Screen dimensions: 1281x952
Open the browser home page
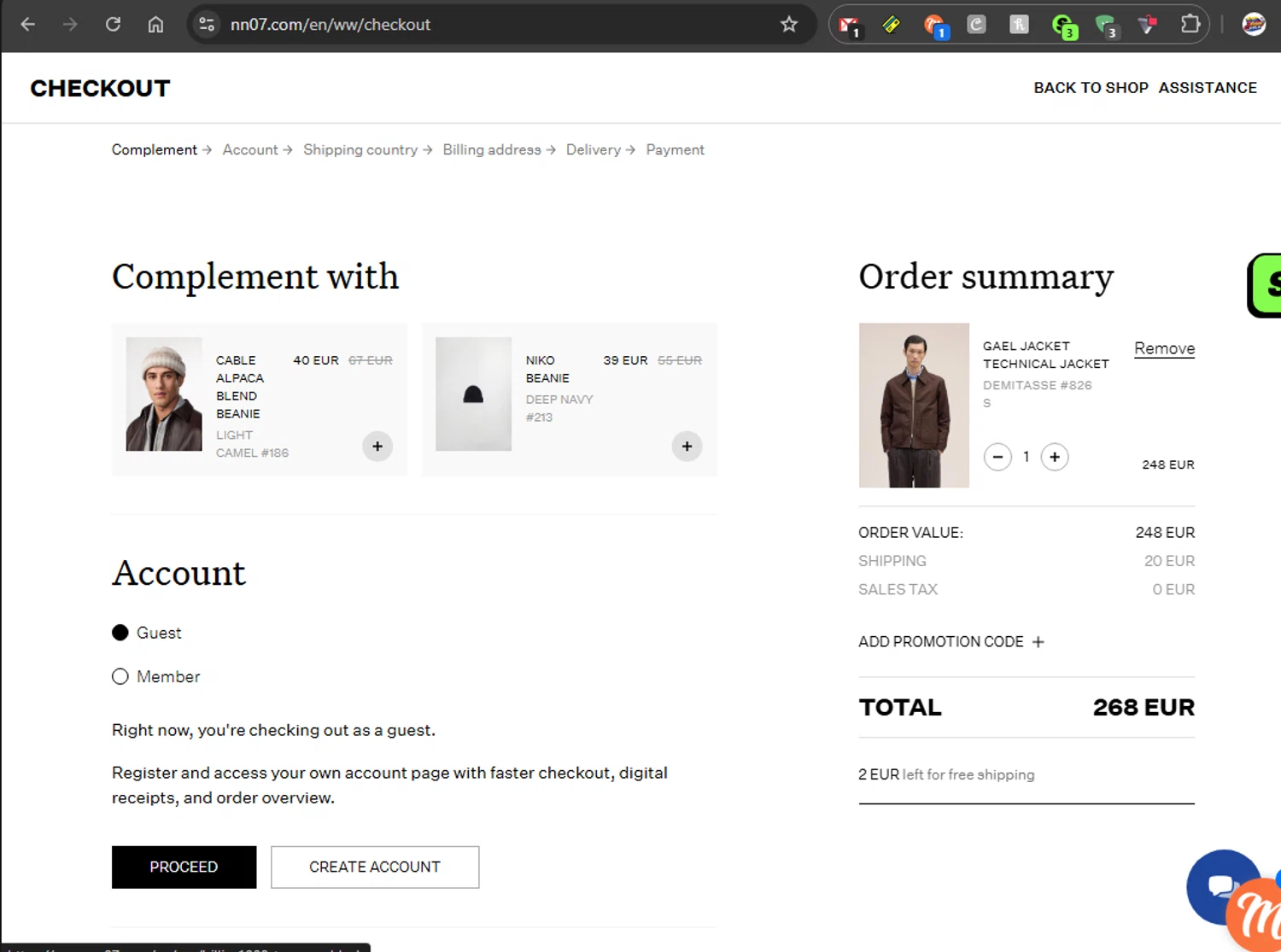tap(155, 25)
